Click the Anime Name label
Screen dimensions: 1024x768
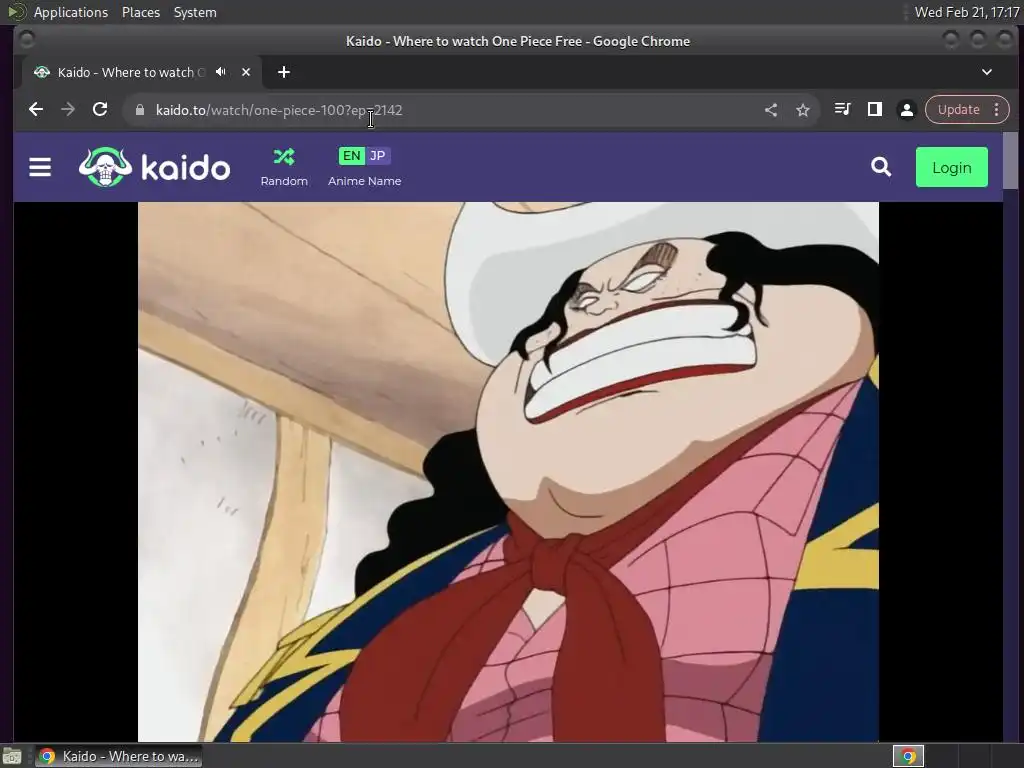point(364,181)
